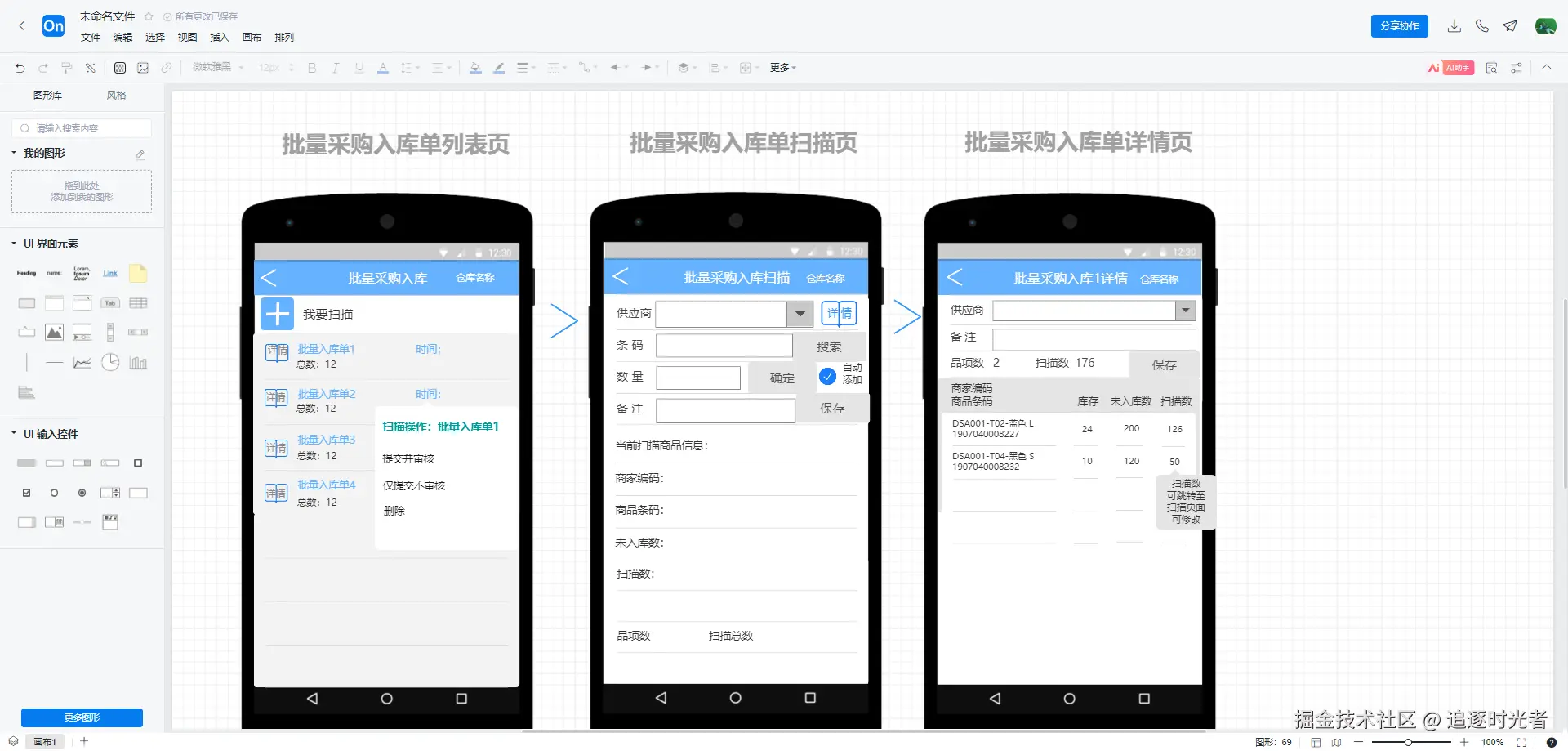Click the 更多图形 button
Image resolution: width=1568 pixels, height=751 pixels.
(82, 717)
